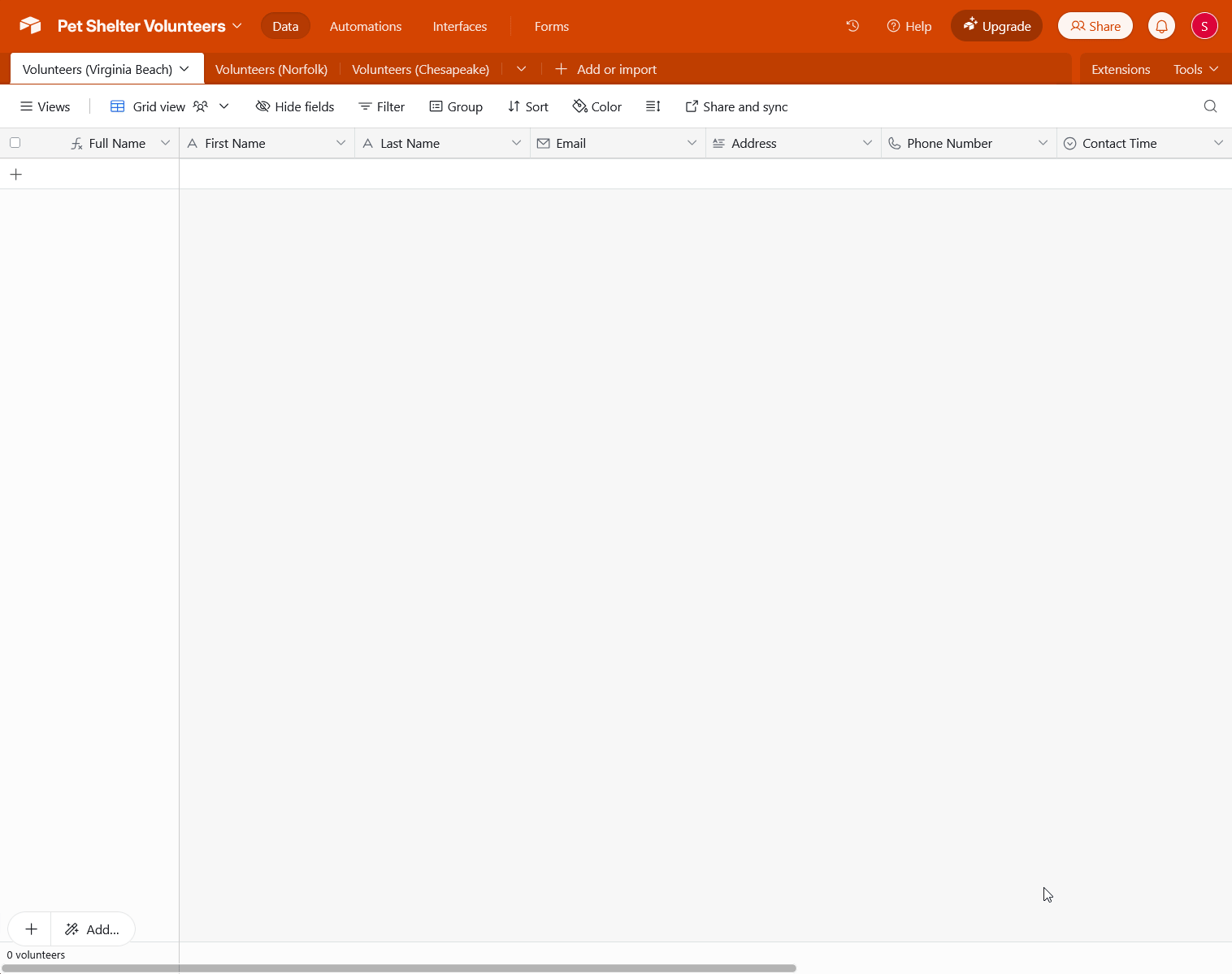Viewport: 1232px width, 974px height.
Task: Expand the Phone Number column dropdown arrow
Action: coord(1043,143)
